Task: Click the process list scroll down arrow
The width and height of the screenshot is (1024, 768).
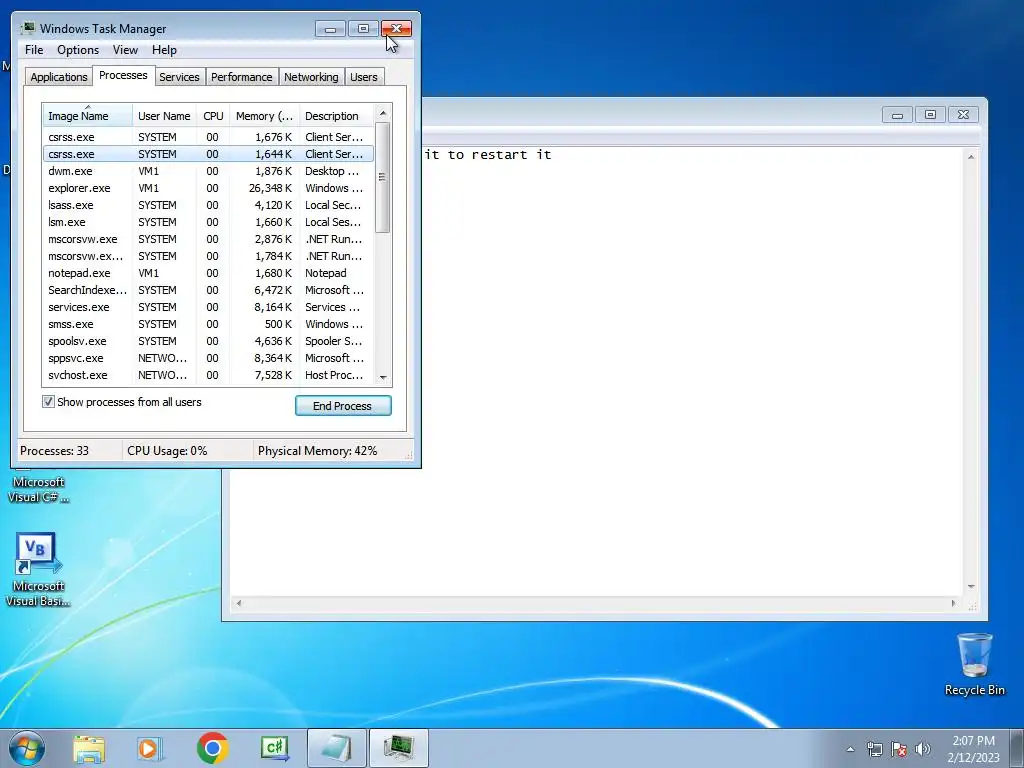Action: click(383, 377)
